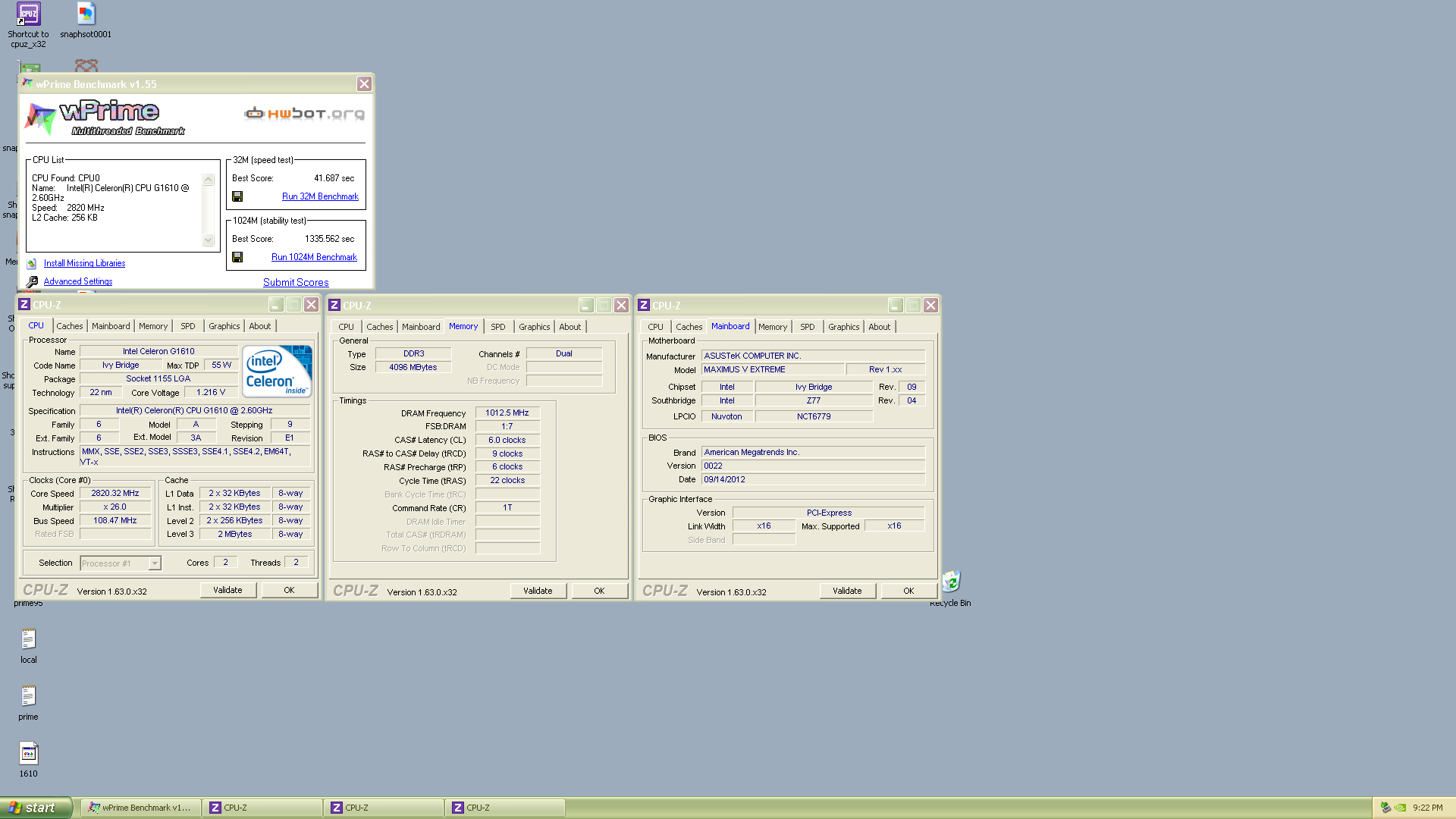Image resolution: width=1456 pixels, height=819 pixels.
Task: Click the Specification field in CPU-Z
Action: pyautogui.click(x=194, y=410)
